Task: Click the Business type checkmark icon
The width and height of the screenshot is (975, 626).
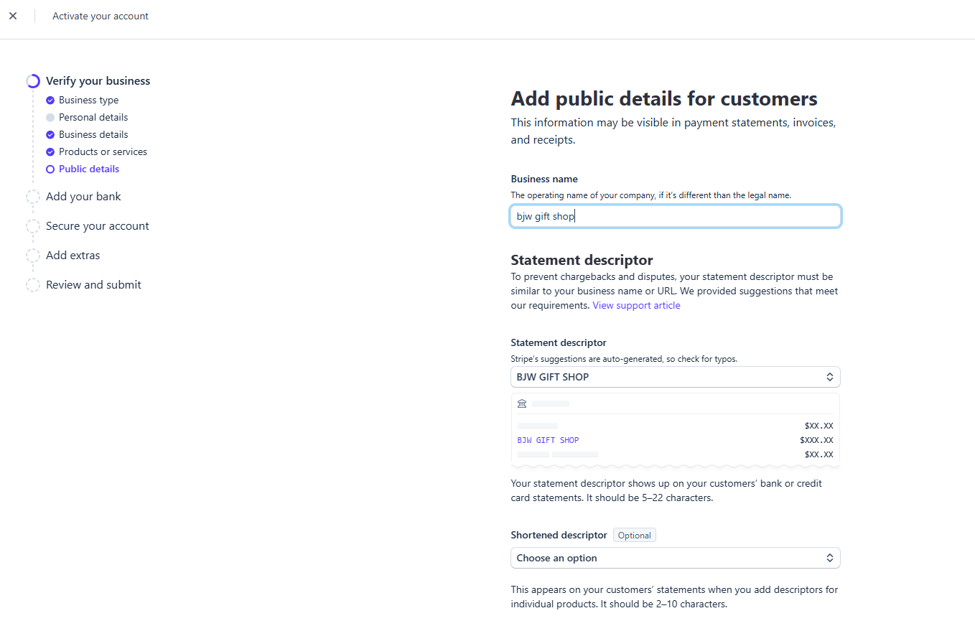Action: [50, 100]
